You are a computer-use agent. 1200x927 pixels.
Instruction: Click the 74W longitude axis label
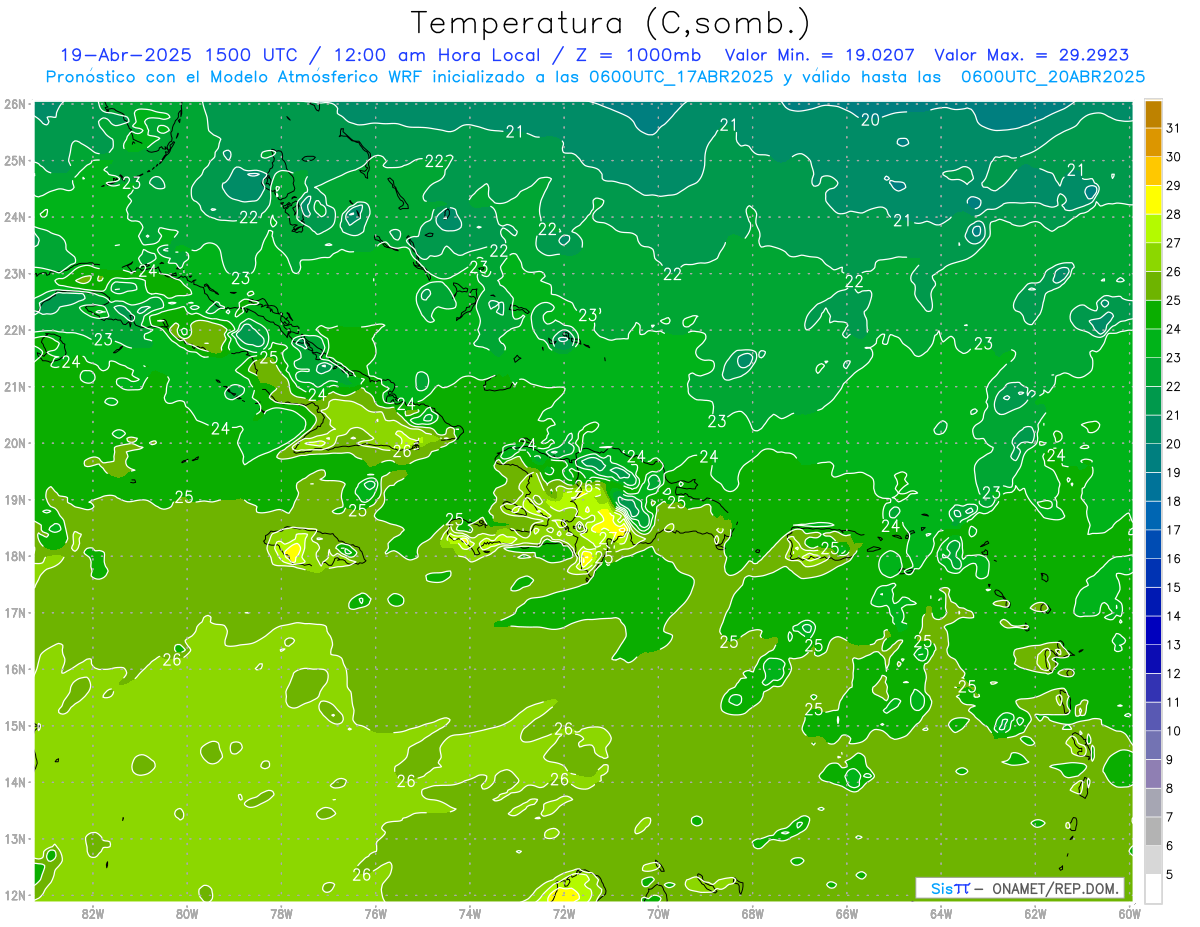(x=470, y=913)
